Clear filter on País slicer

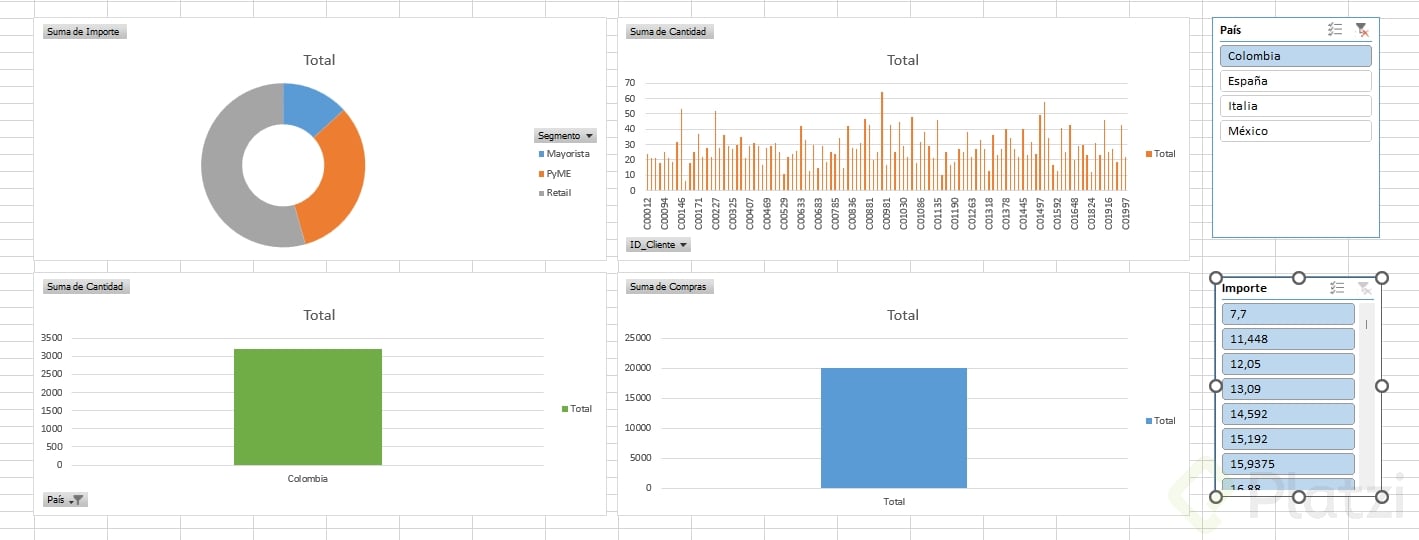[x=1362, y=30]
